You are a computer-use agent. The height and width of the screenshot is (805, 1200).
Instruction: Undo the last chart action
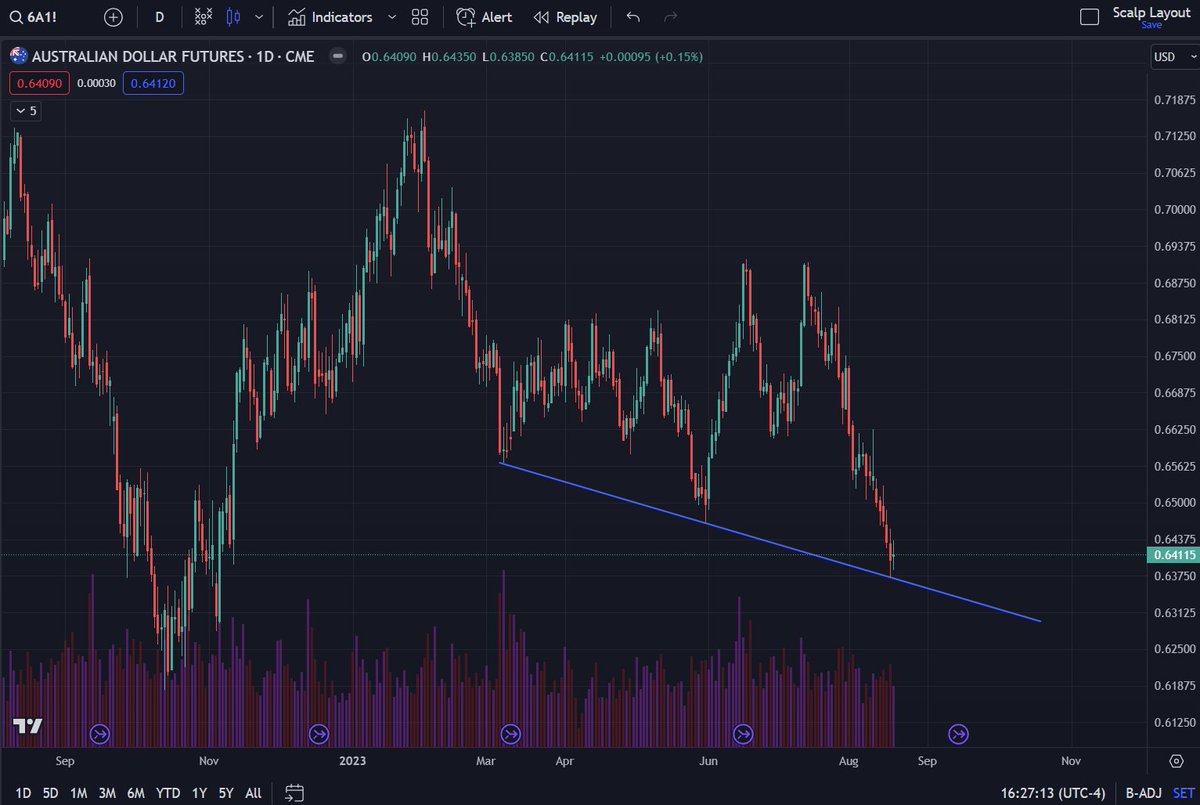click(631, 17)
